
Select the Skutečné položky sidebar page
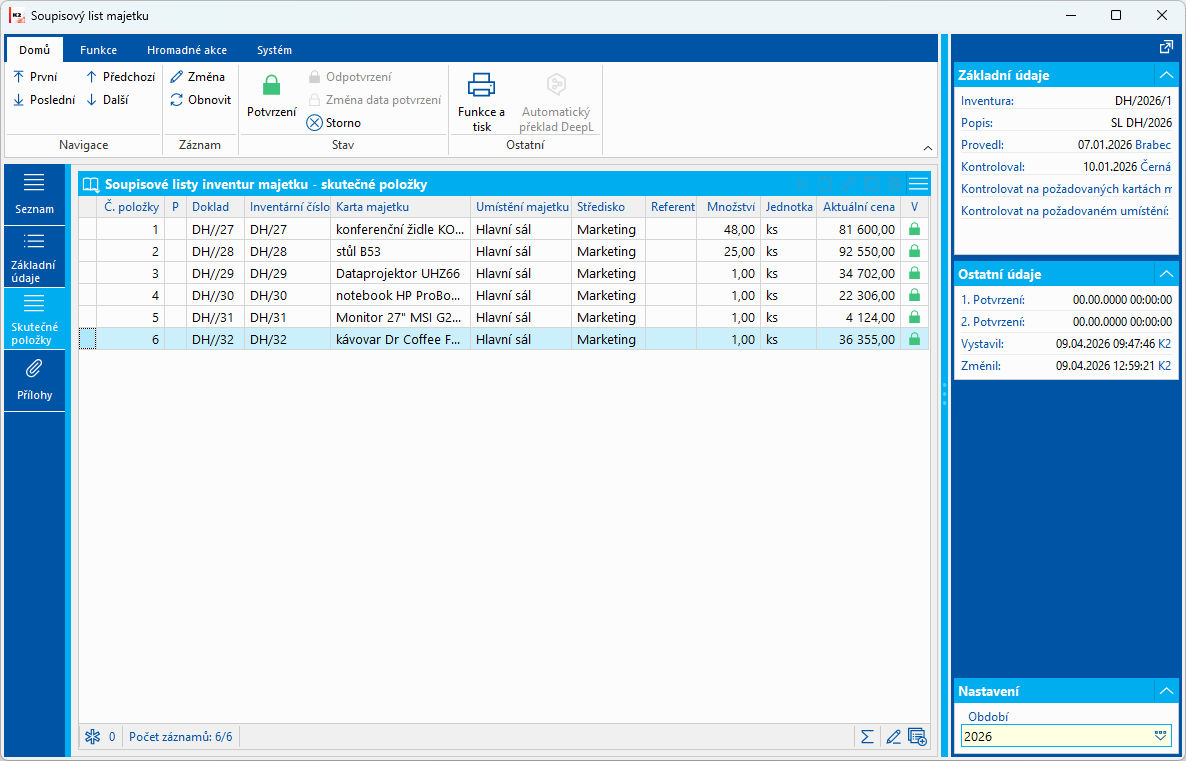34,318
